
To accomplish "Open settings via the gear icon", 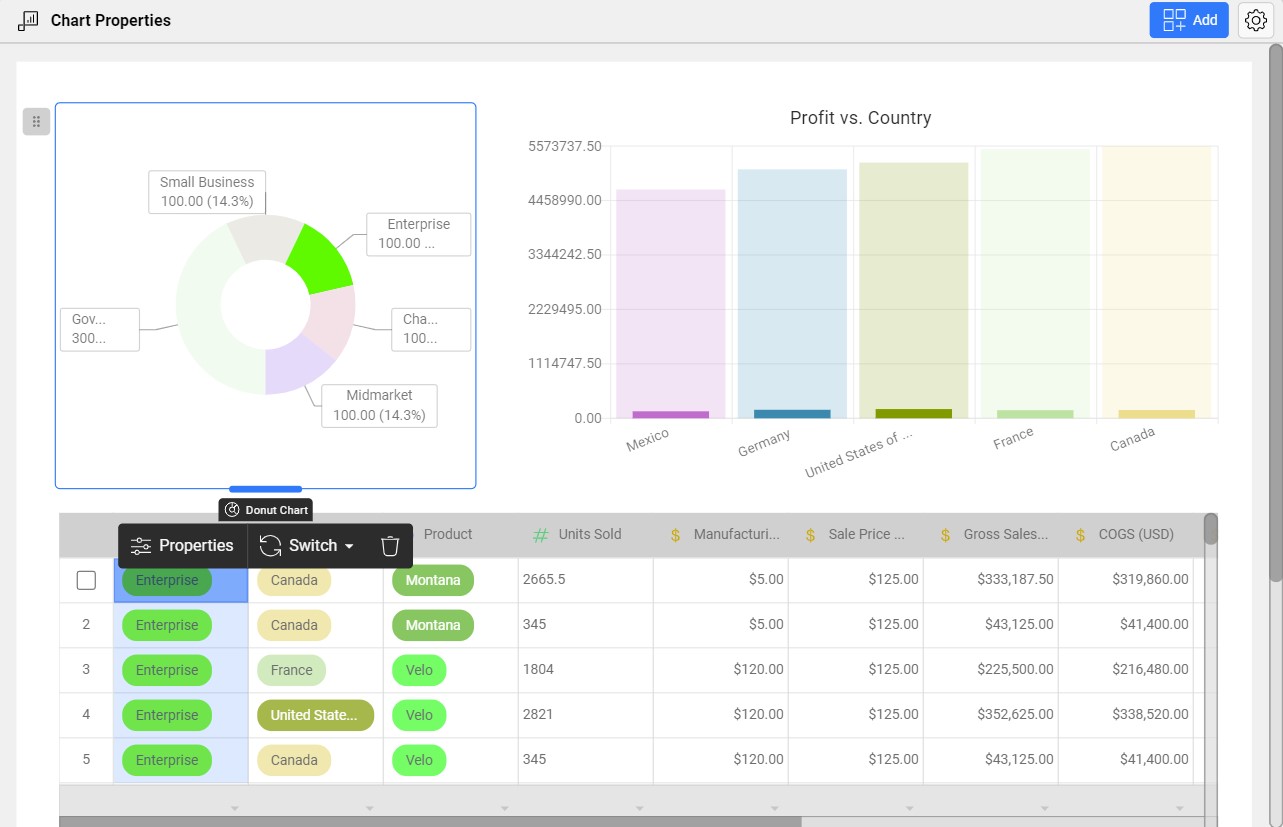I will pyautogui.click(x=1256, y=20).
